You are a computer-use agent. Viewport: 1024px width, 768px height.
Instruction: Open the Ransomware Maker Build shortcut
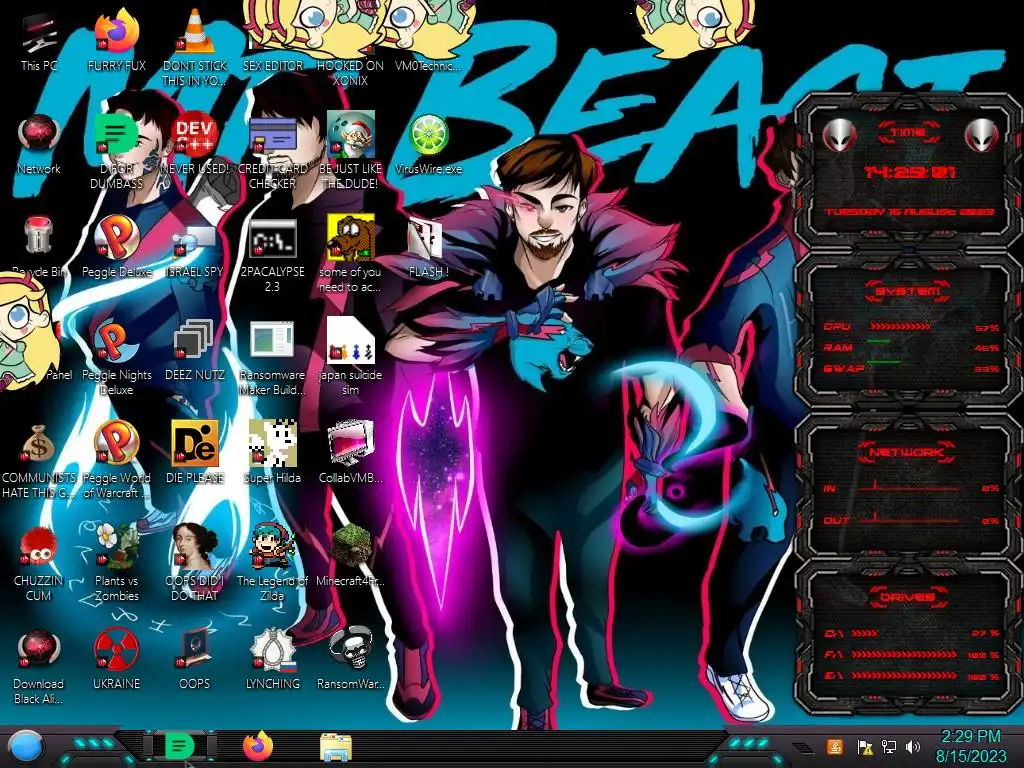273,358
